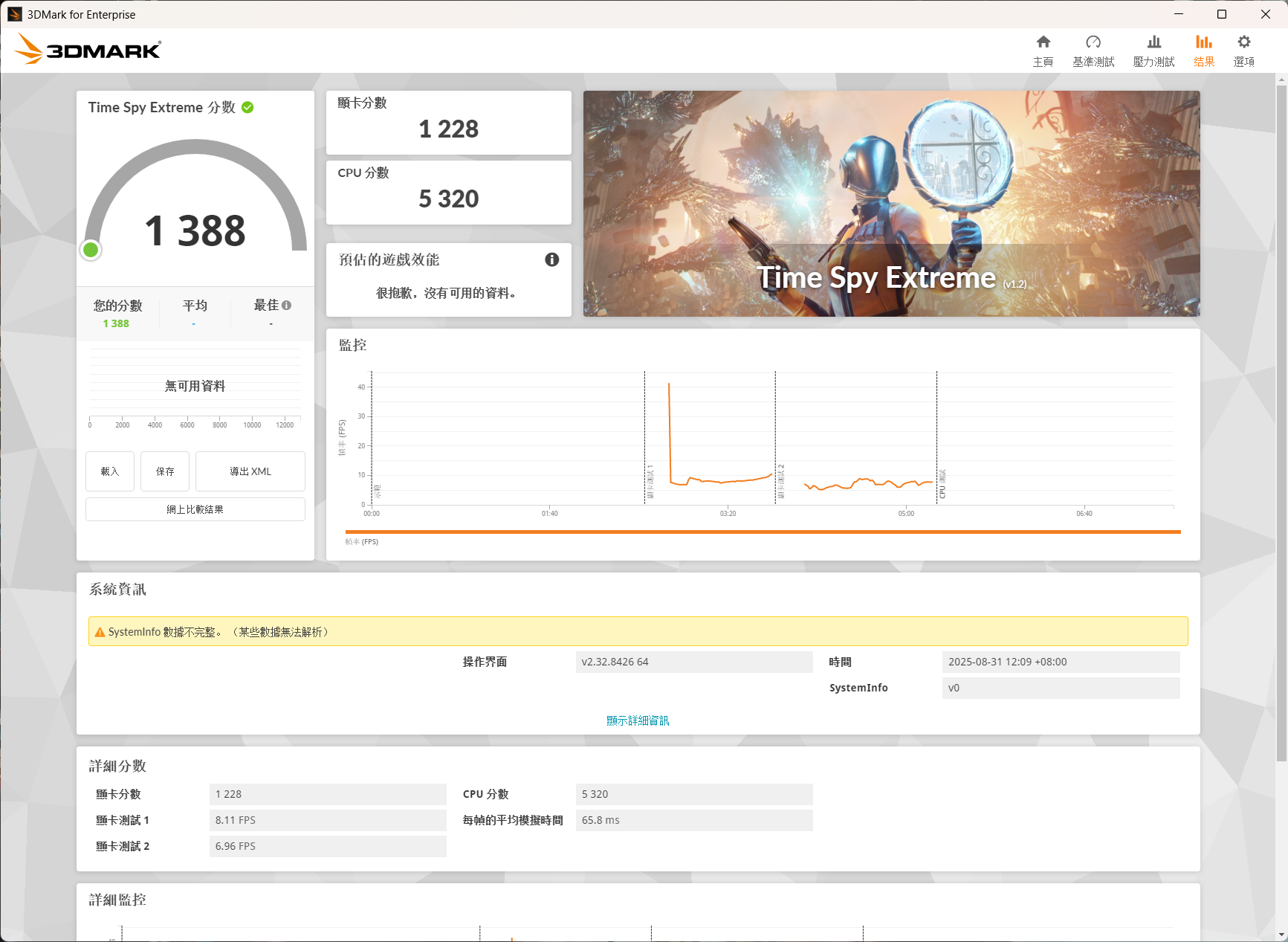Click the 時間 field 2025-08-31 12:09 +08:00
The height and width of the screenshot is (942, 1288).
tap(1061, 662)
